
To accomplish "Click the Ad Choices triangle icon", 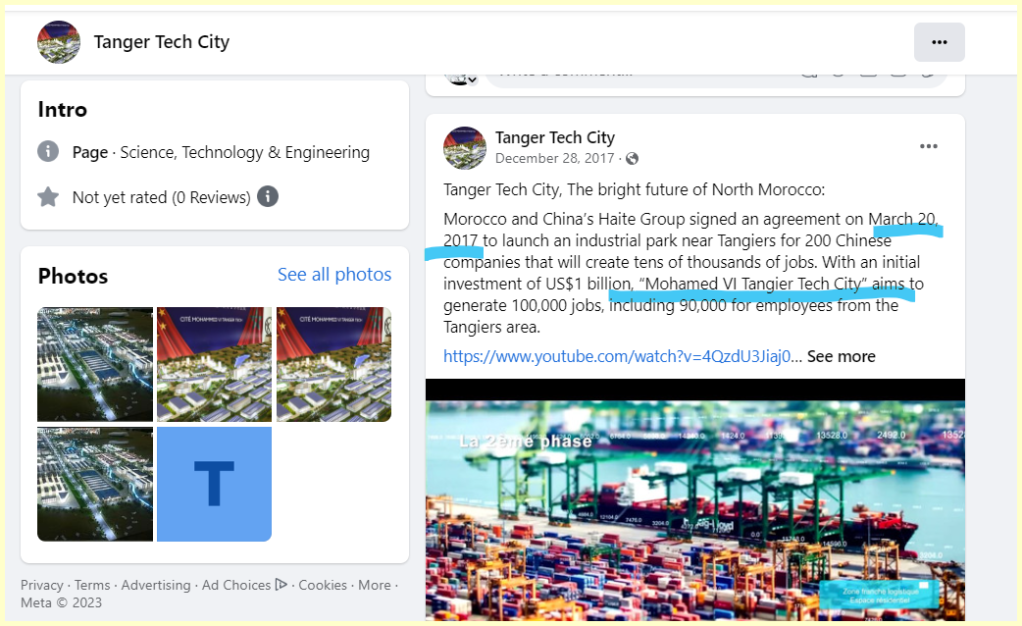I will tap(282, 585).
